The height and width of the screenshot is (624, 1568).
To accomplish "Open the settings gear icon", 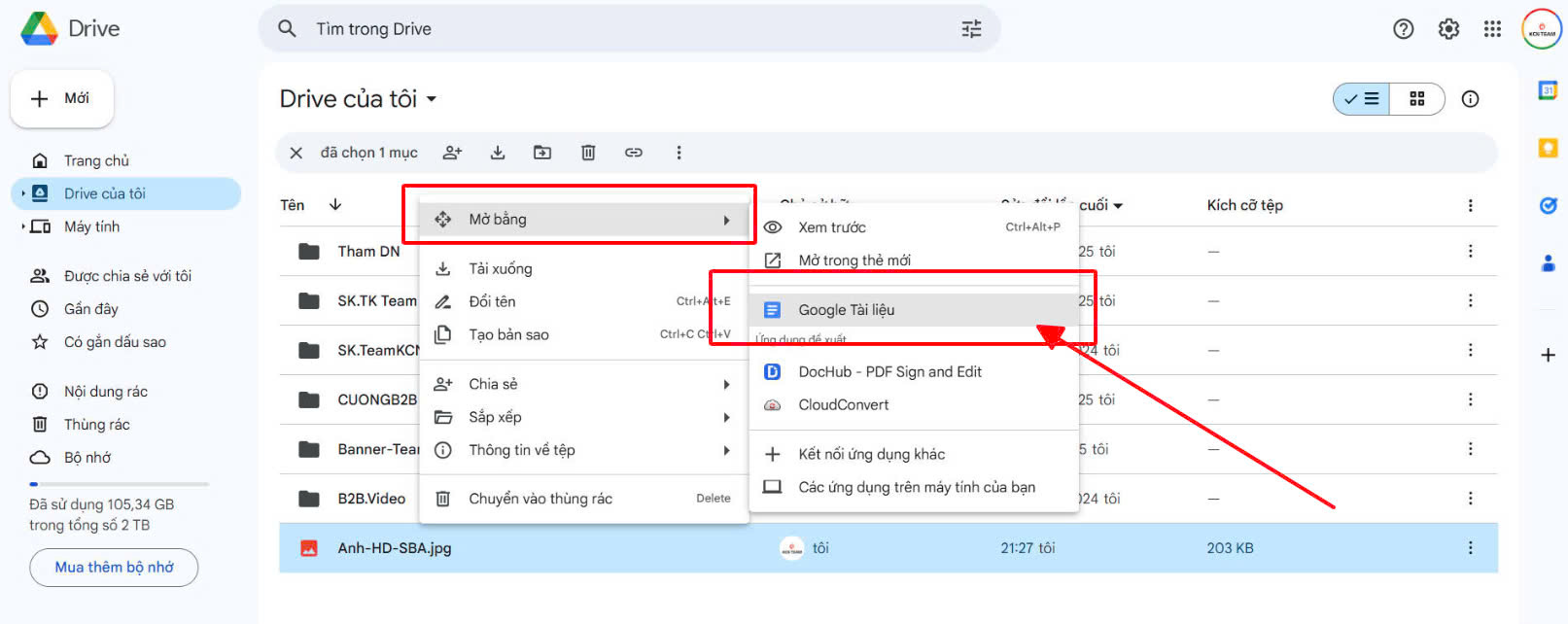I will 1448,29.
